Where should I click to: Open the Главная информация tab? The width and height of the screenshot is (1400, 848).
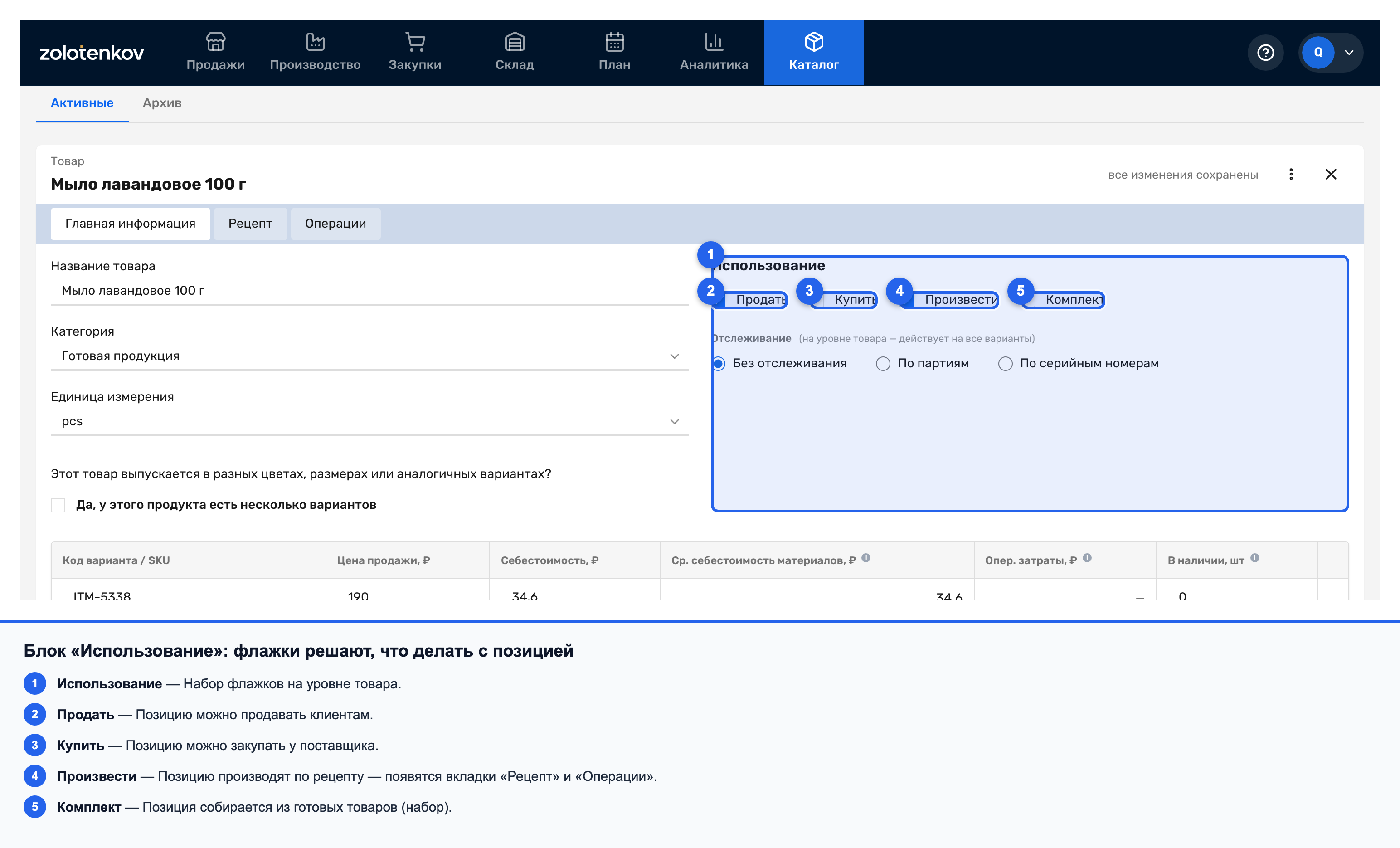(130, 224)
